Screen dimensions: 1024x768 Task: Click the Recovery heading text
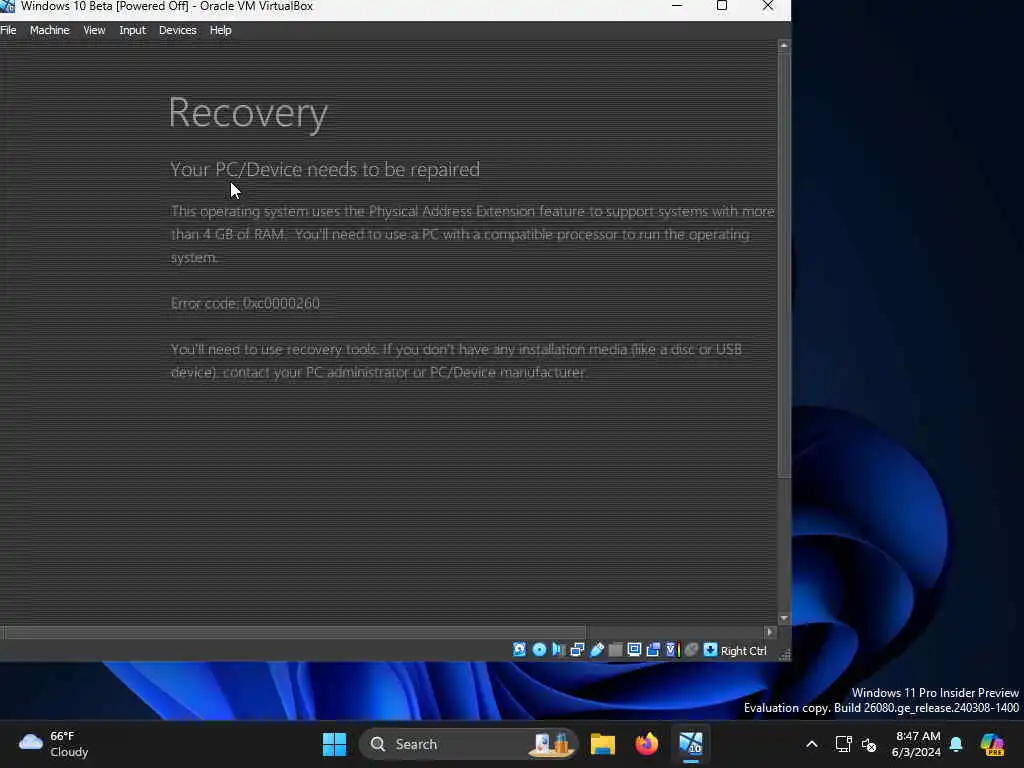pyautogui.click(x=248, y=114)
